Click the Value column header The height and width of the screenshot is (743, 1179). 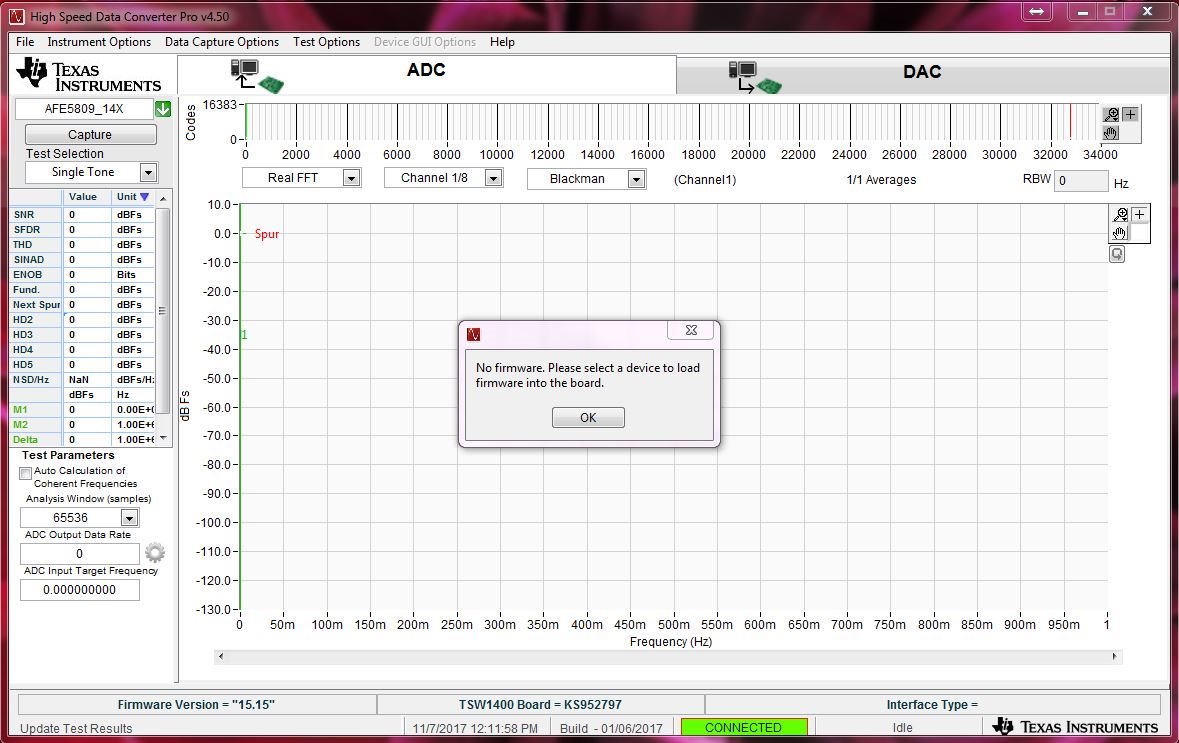[83, 197]
